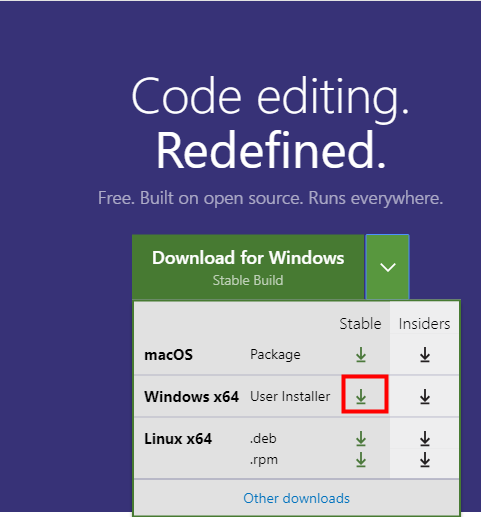Click the Package text in macOS row
This screenshot has width=481, height=517.
(275, 355)
